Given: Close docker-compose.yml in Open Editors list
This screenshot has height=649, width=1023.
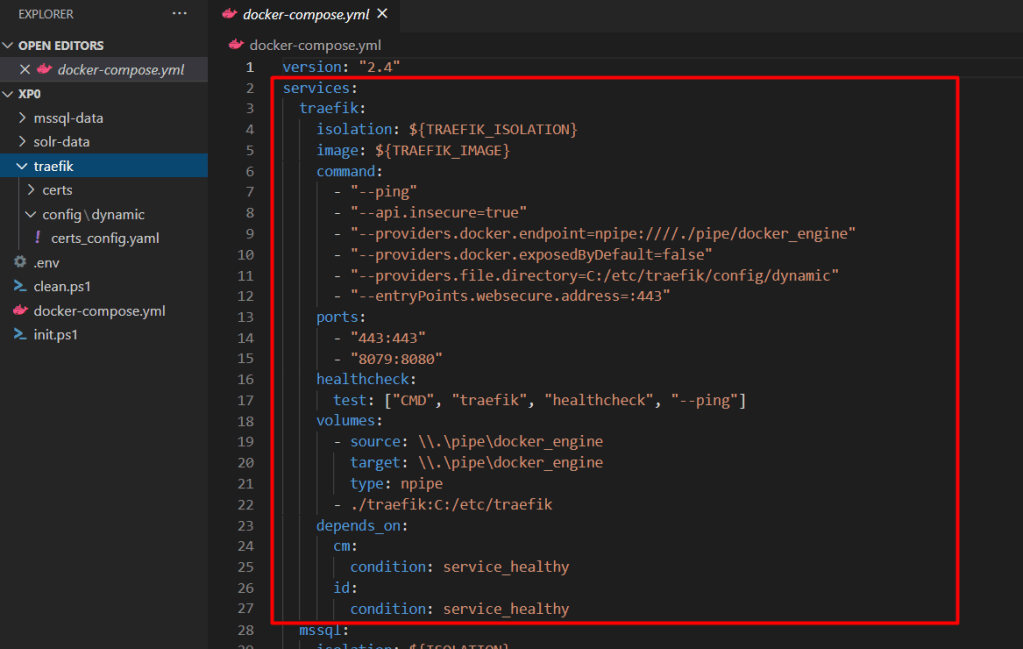Looking at the screenshot, I should coord(25,70).
